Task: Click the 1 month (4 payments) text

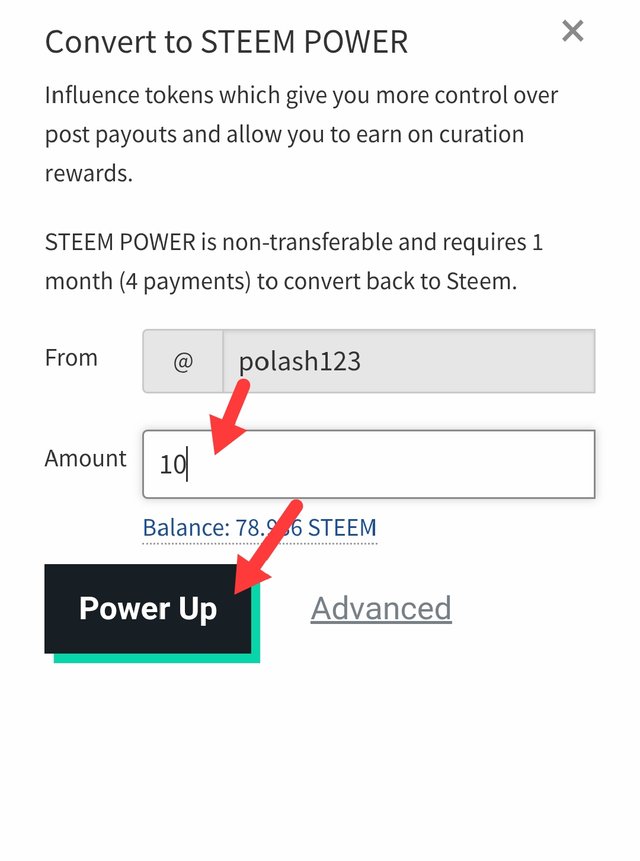Action: tap(148, 281)
